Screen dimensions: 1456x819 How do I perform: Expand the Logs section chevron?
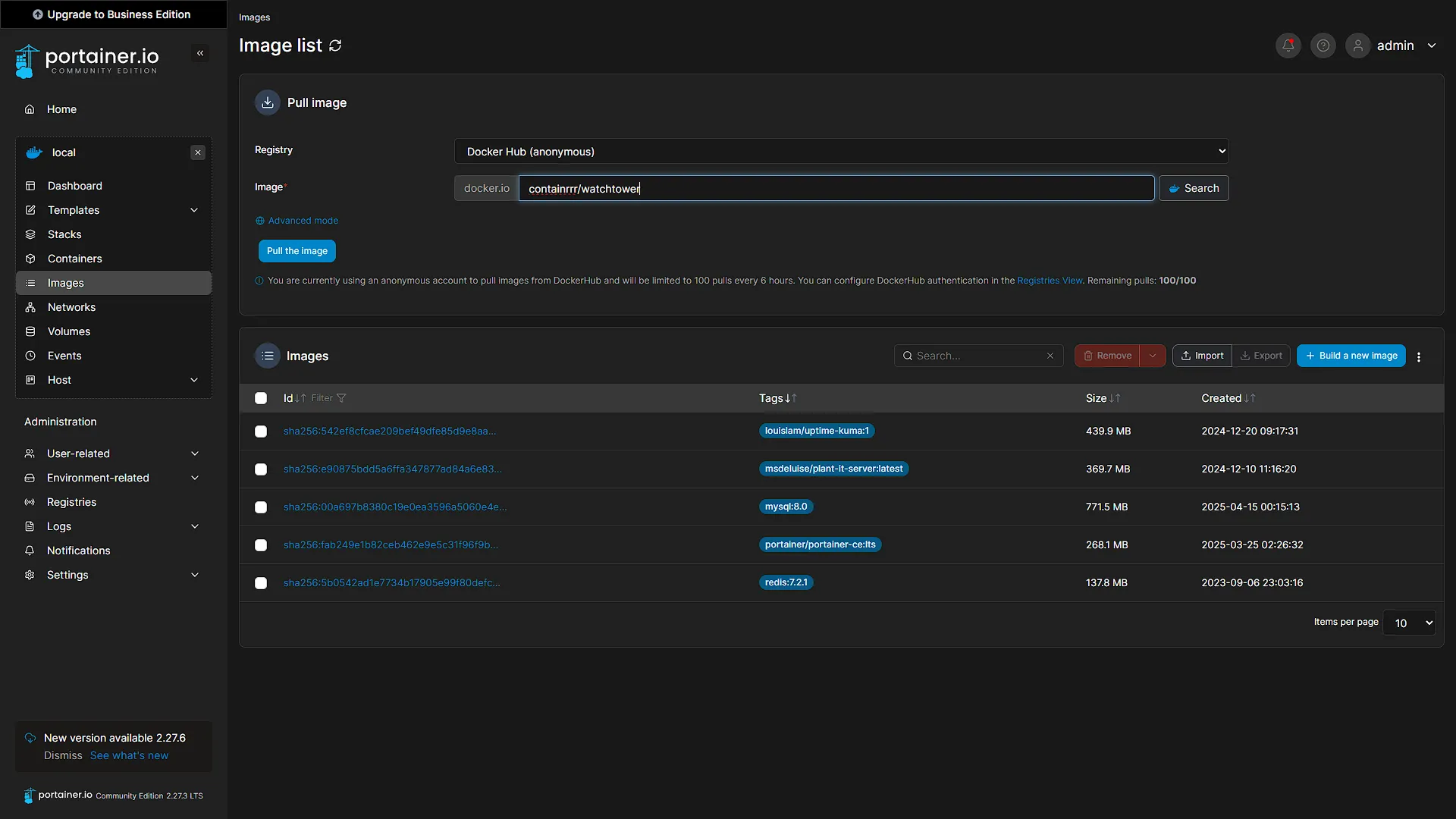point(194,526)
